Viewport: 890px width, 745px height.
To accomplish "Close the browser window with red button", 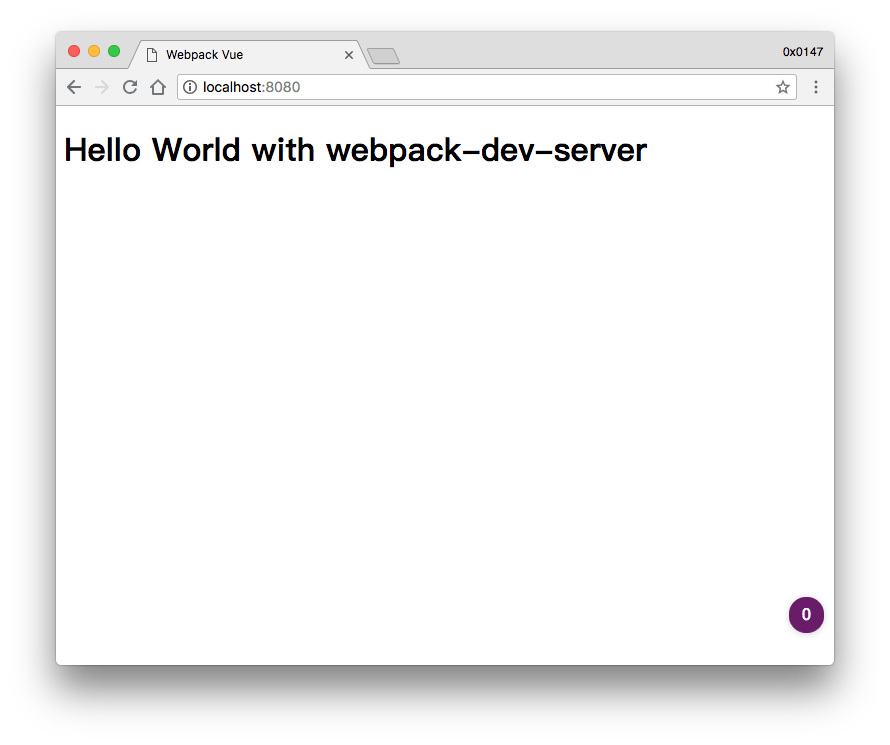I will [74, 52].
